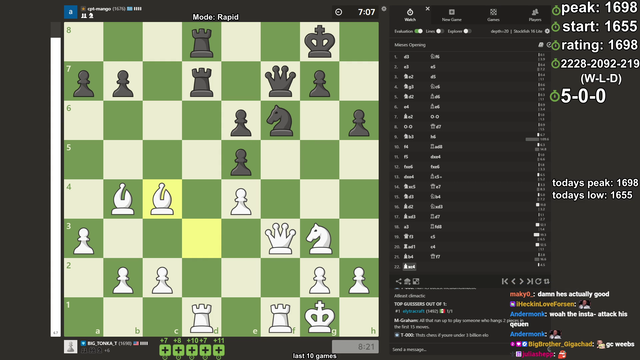The image size is (640, 360).
Task: Open the Watch tab
Action: pyautogui.click(x=410, y=15)
